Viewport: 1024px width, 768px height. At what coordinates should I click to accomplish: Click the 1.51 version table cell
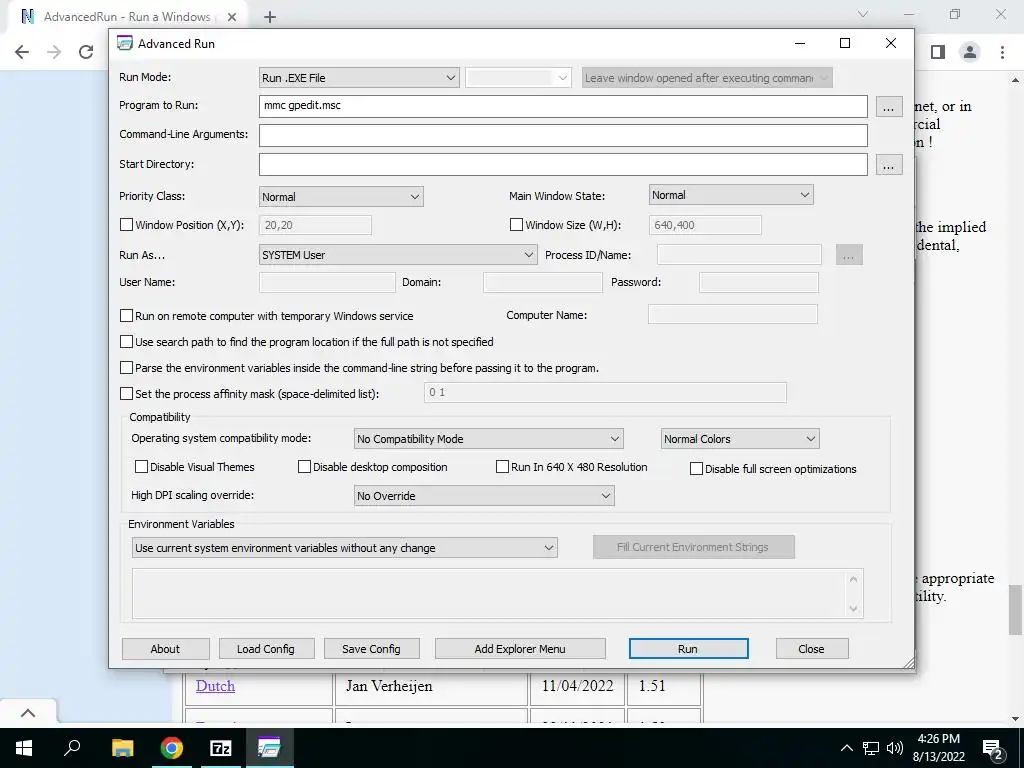(664, 686)
